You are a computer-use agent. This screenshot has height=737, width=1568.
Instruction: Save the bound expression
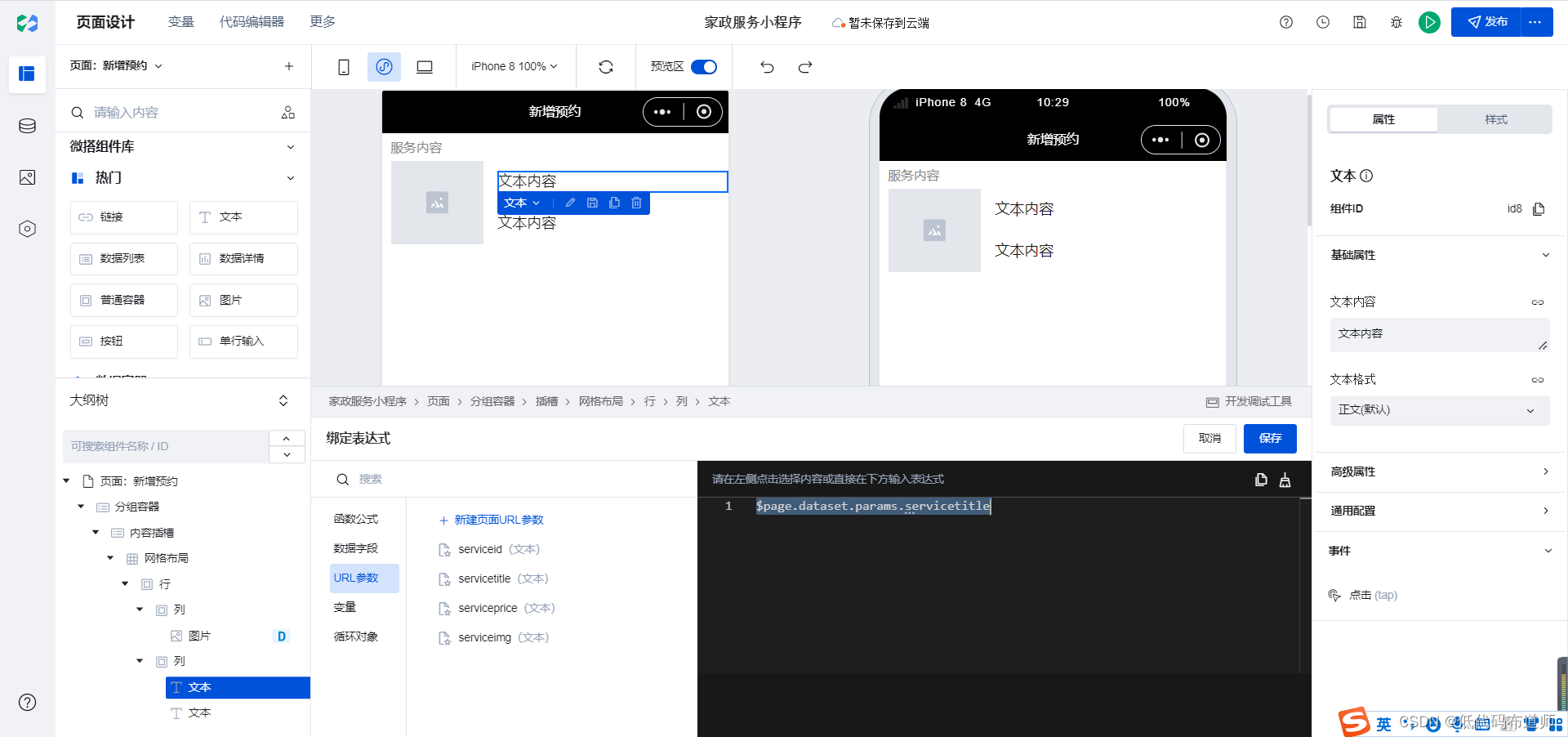click(x=1270, y=439)
